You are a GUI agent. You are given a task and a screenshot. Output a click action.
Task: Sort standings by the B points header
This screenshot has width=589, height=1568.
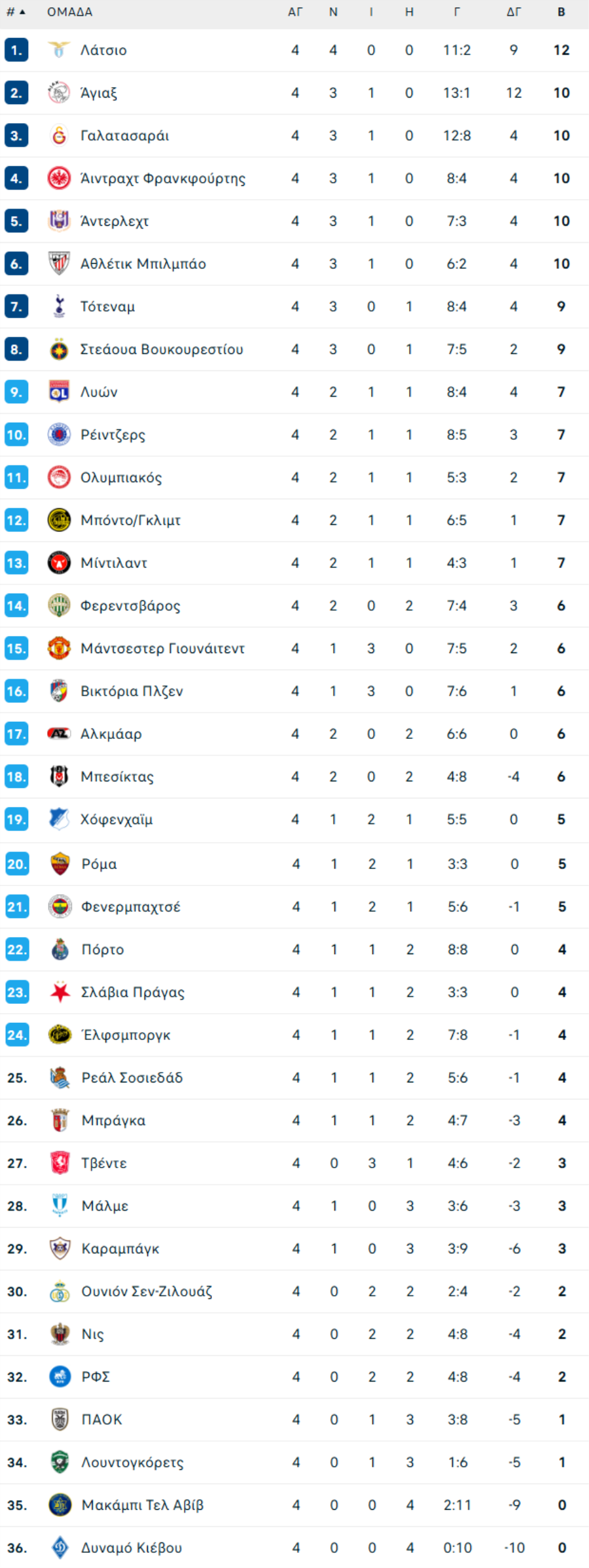tap(562, 12)
